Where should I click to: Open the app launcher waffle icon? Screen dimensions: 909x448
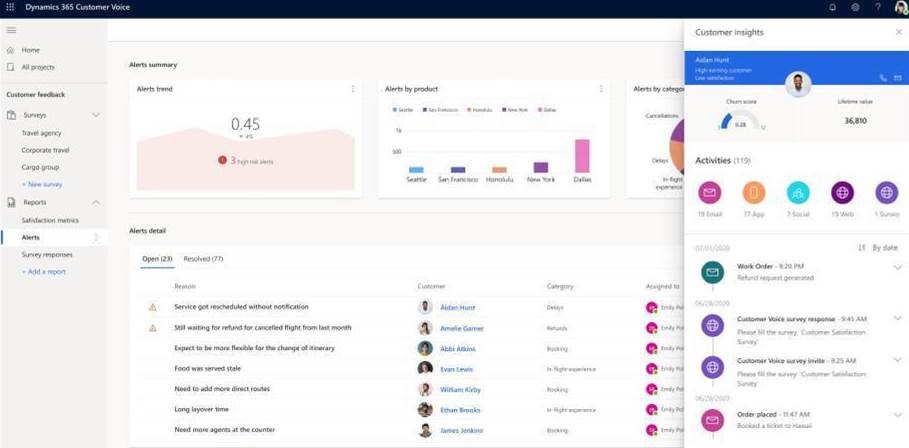click(10, 8)
